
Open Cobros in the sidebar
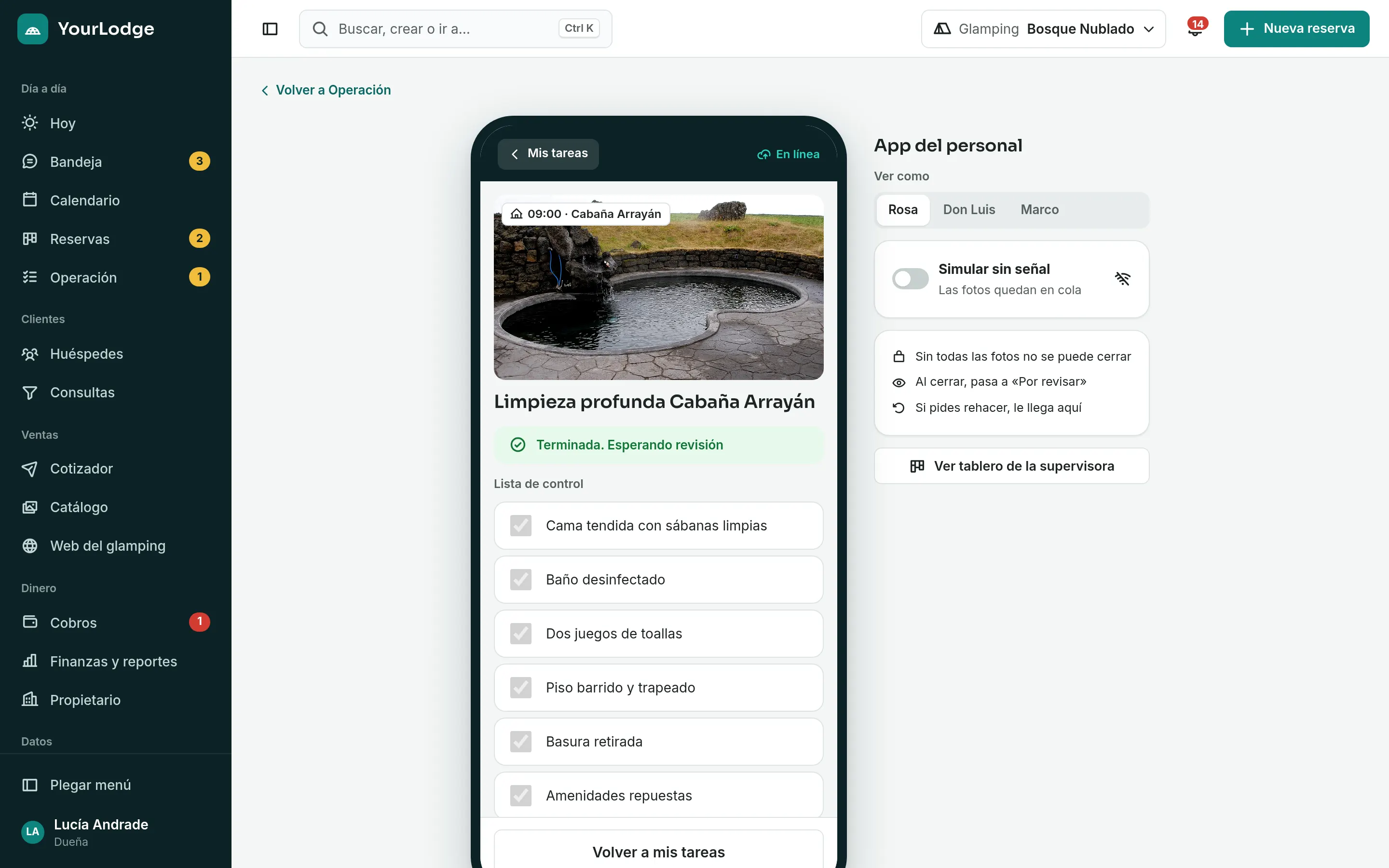pos(115,622)
